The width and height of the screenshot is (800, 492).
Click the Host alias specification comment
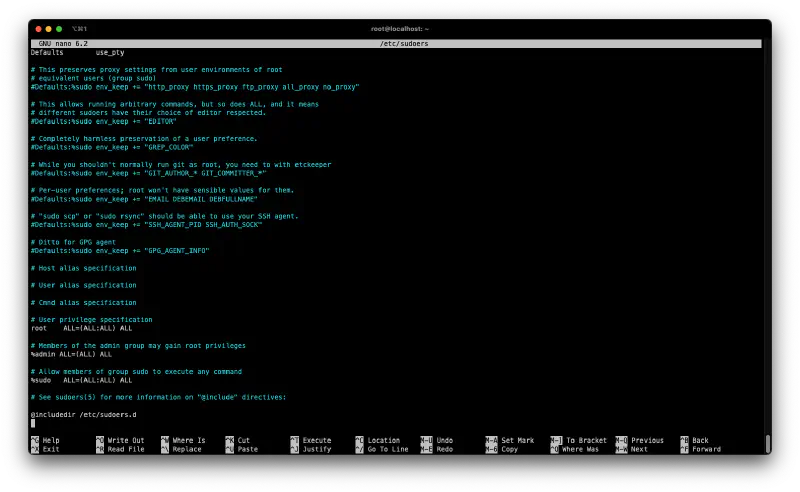pos(84,268)
